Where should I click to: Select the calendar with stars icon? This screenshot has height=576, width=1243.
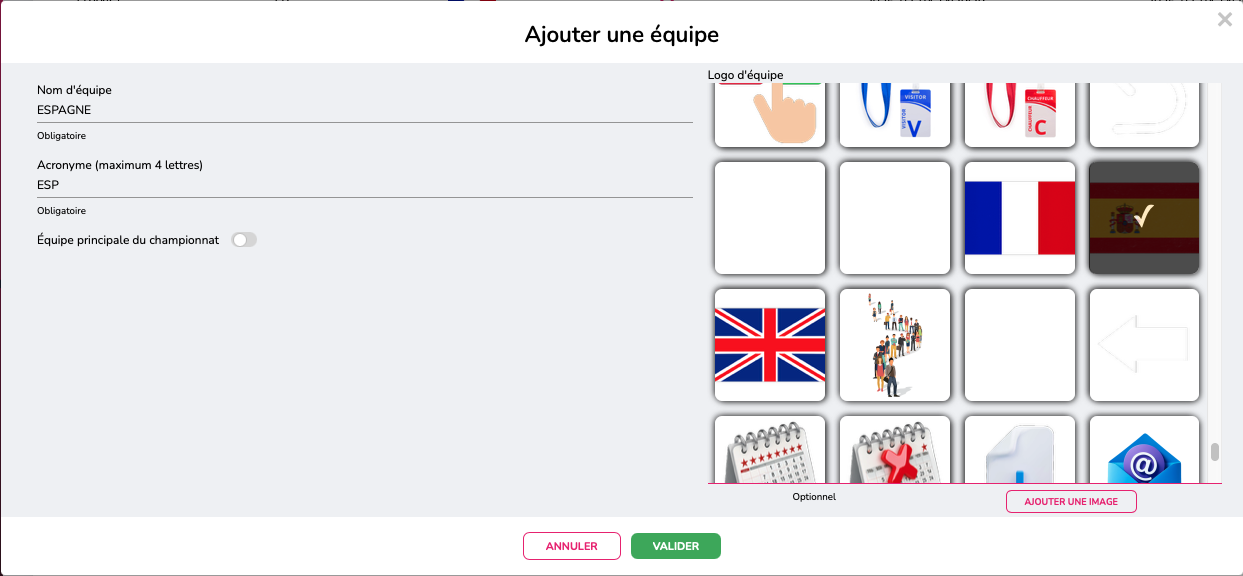pos(770,449)
